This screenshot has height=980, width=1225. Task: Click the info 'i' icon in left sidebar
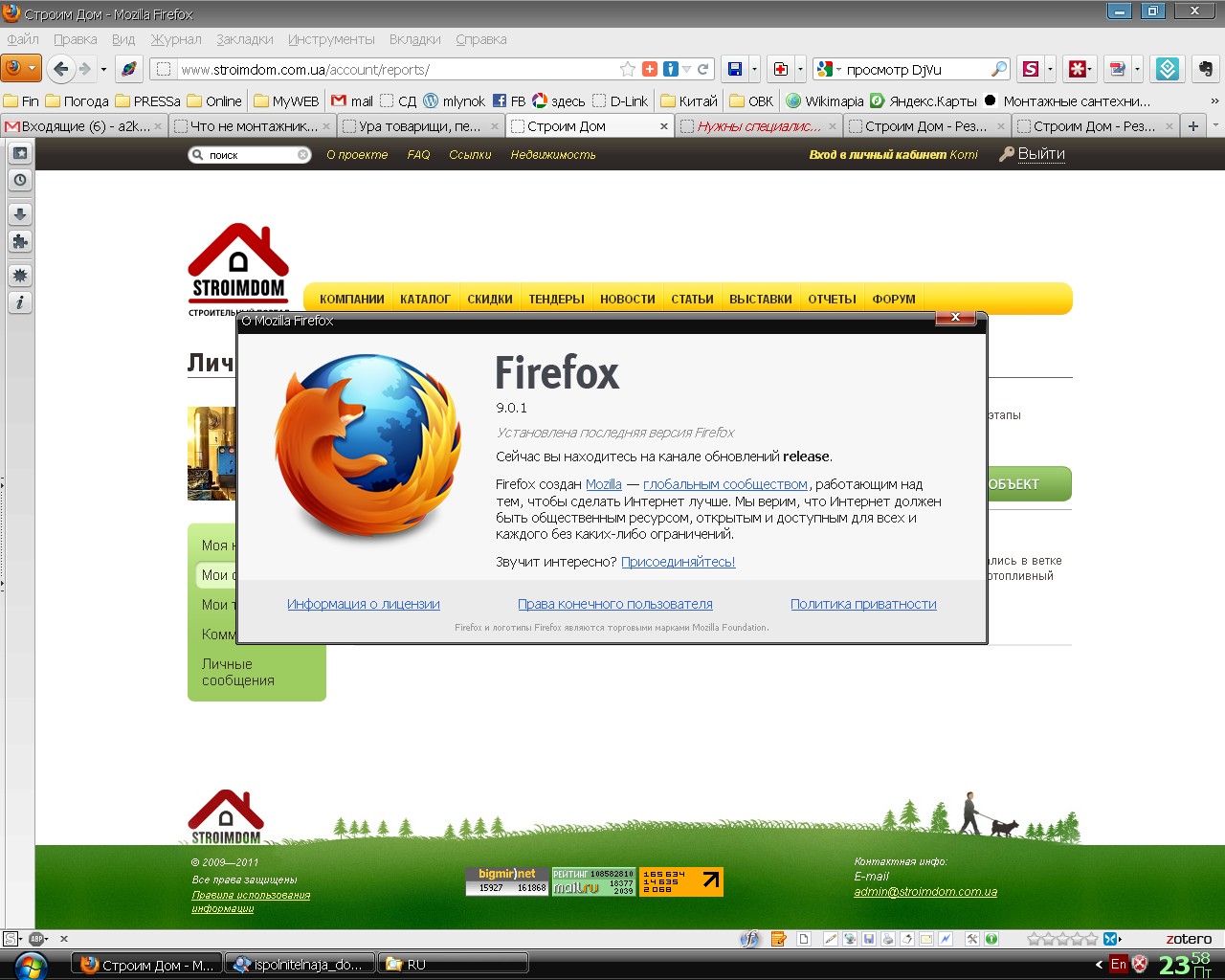20,302
